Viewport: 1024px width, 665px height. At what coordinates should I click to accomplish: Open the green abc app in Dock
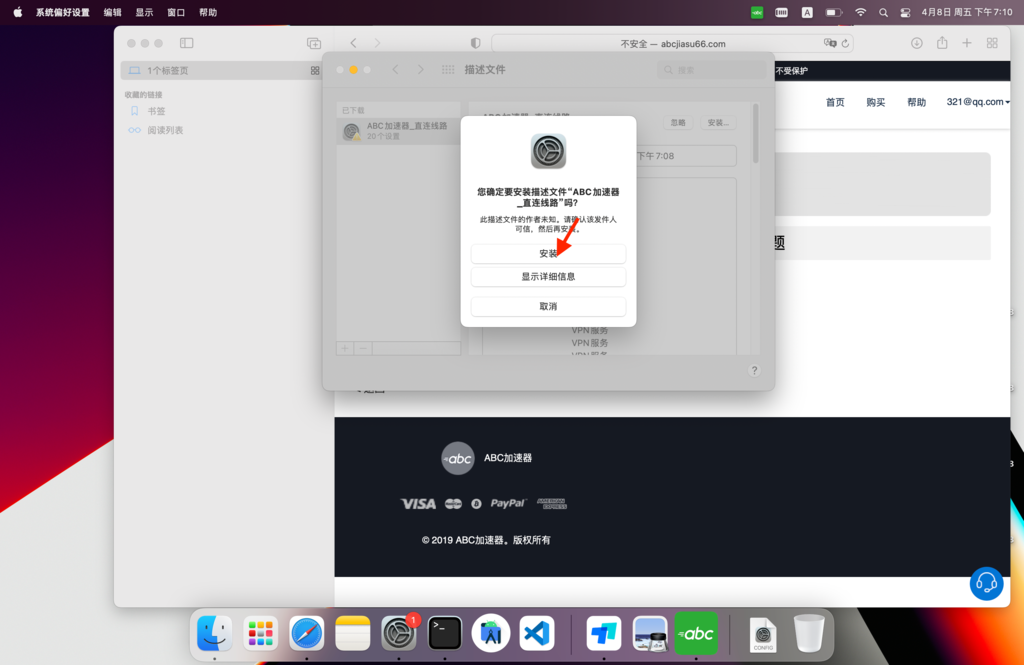[x=696, y=633]
